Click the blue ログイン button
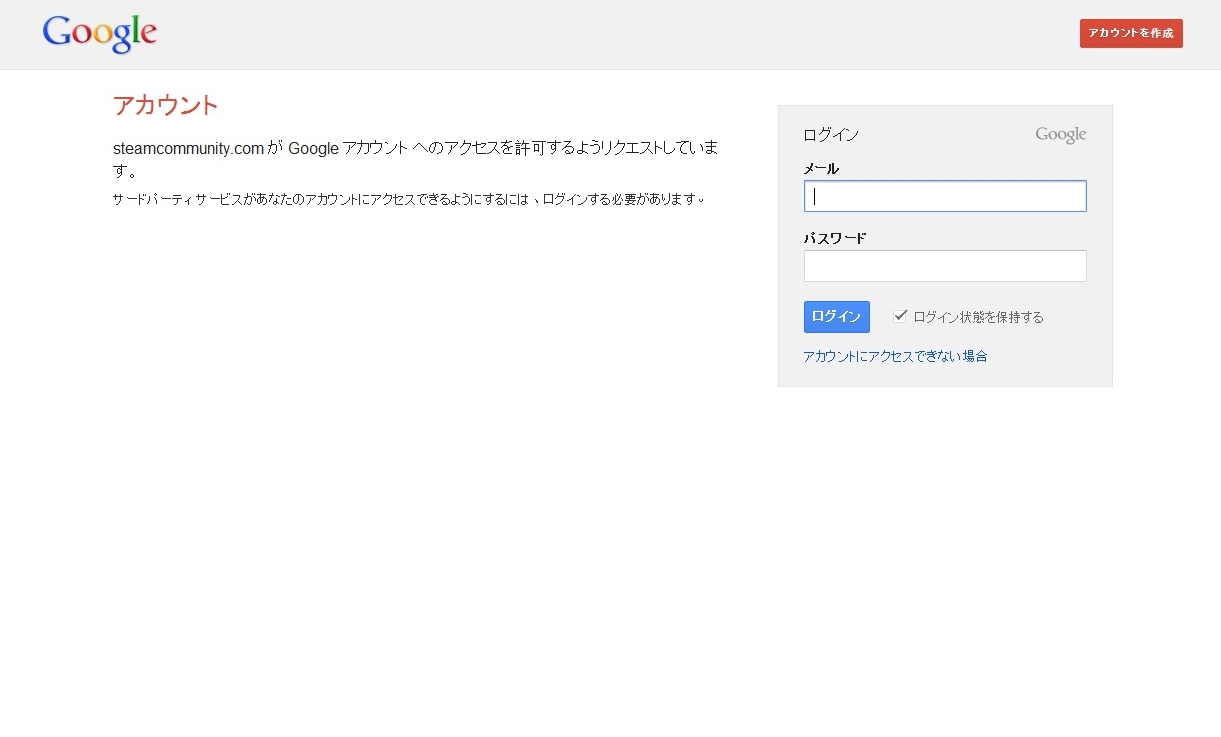The image size is (1221, 737). click(836, 317)
